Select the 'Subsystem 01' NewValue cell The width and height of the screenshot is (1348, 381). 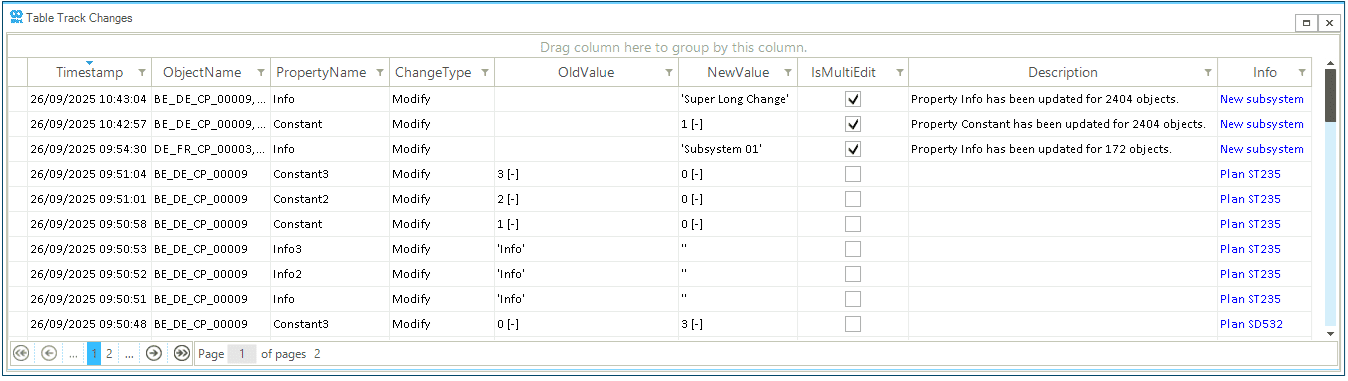point(738,149)
